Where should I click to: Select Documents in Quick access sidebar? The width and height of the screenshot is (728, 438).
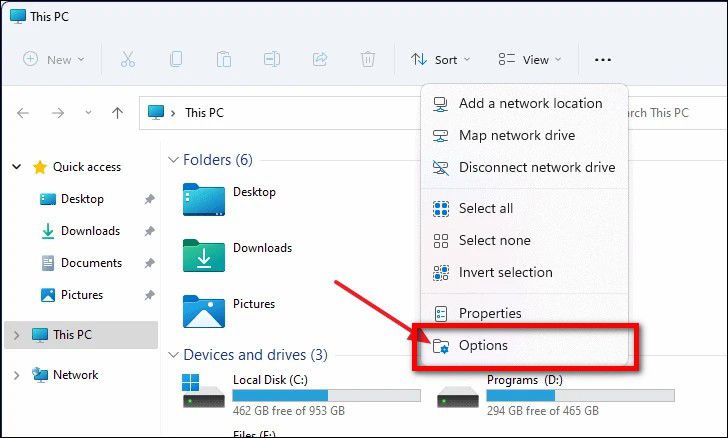[91, 263]
